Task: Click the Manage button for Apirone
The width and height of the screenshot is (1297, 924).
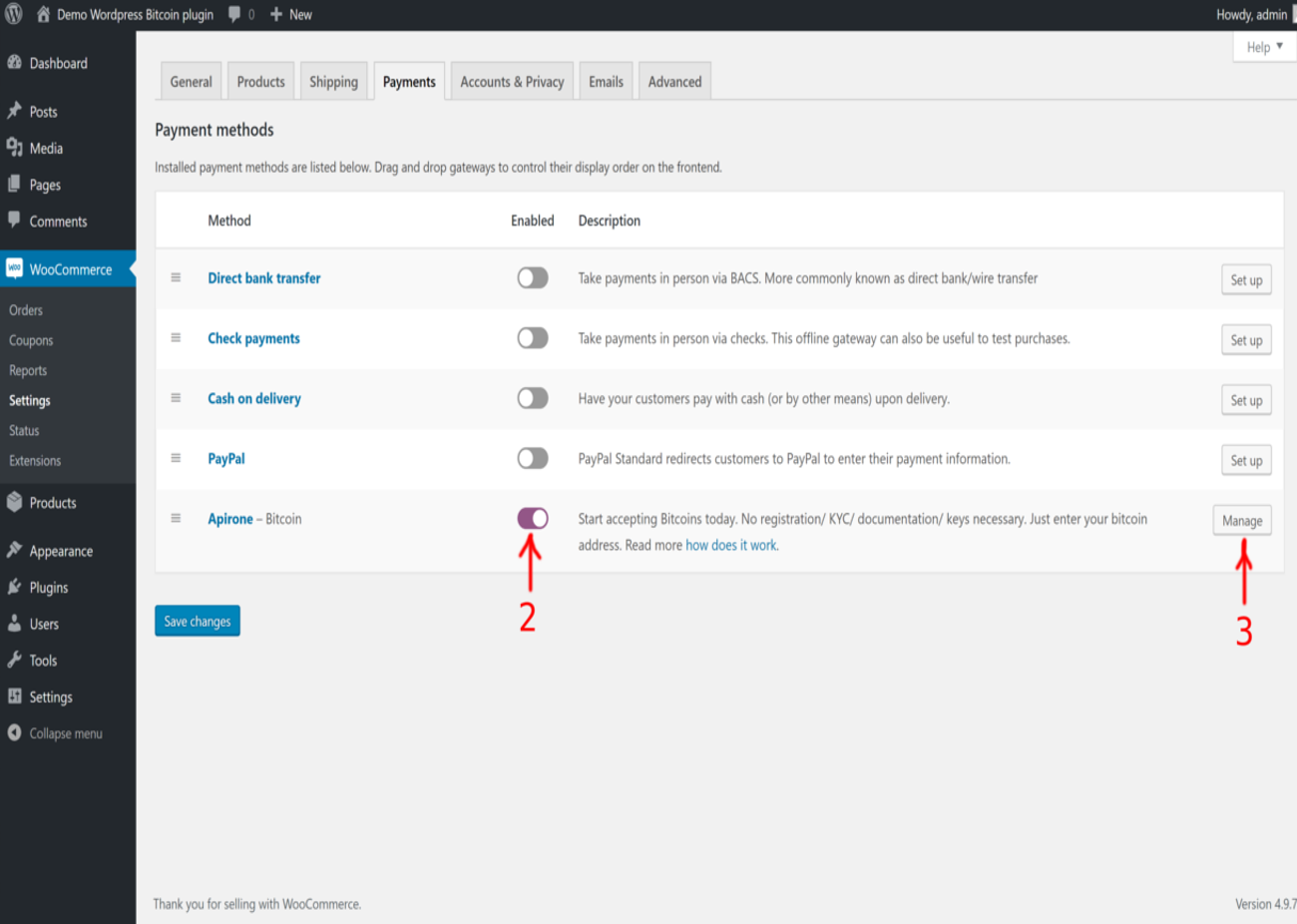Action: pyautogui.click(x=1242, y=521)
